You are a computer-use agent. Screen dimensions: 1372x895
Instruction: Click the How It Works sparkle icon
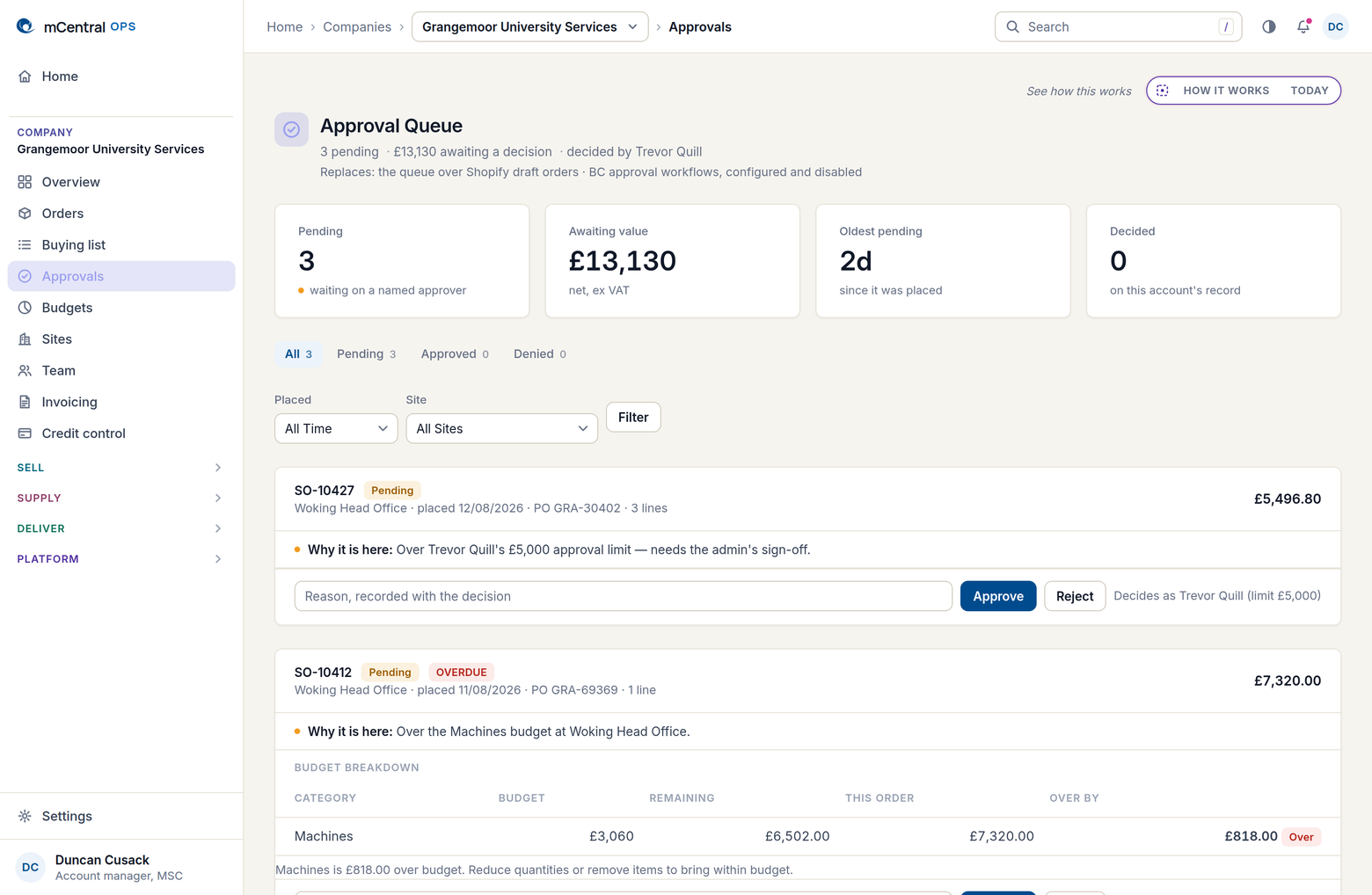[1163, 91]
